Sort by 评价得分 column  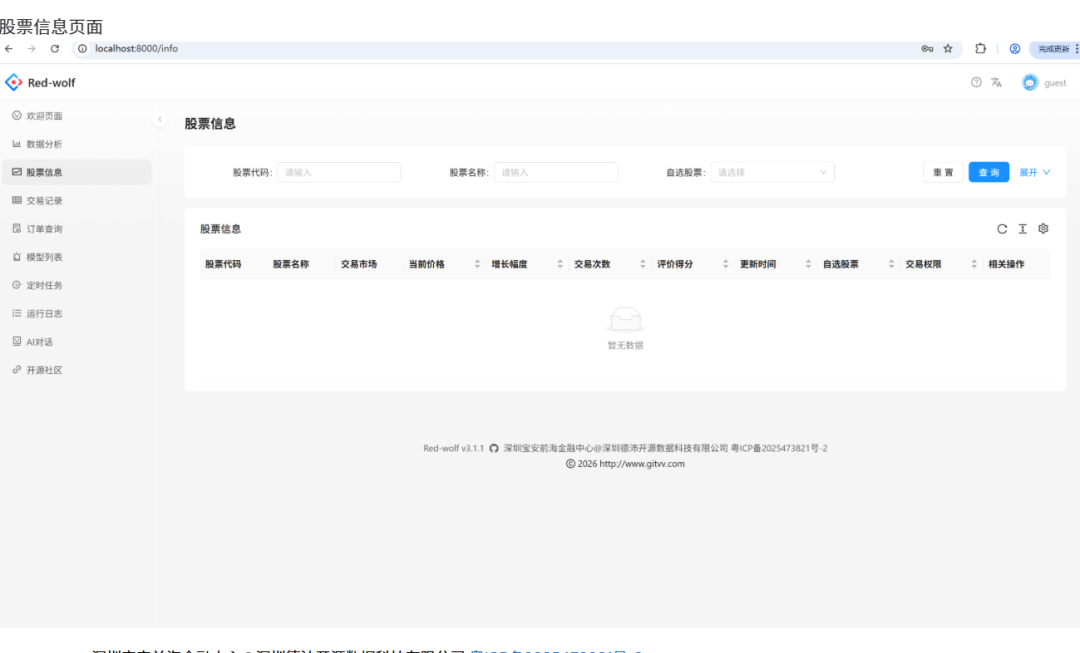(x=725, y=265)
